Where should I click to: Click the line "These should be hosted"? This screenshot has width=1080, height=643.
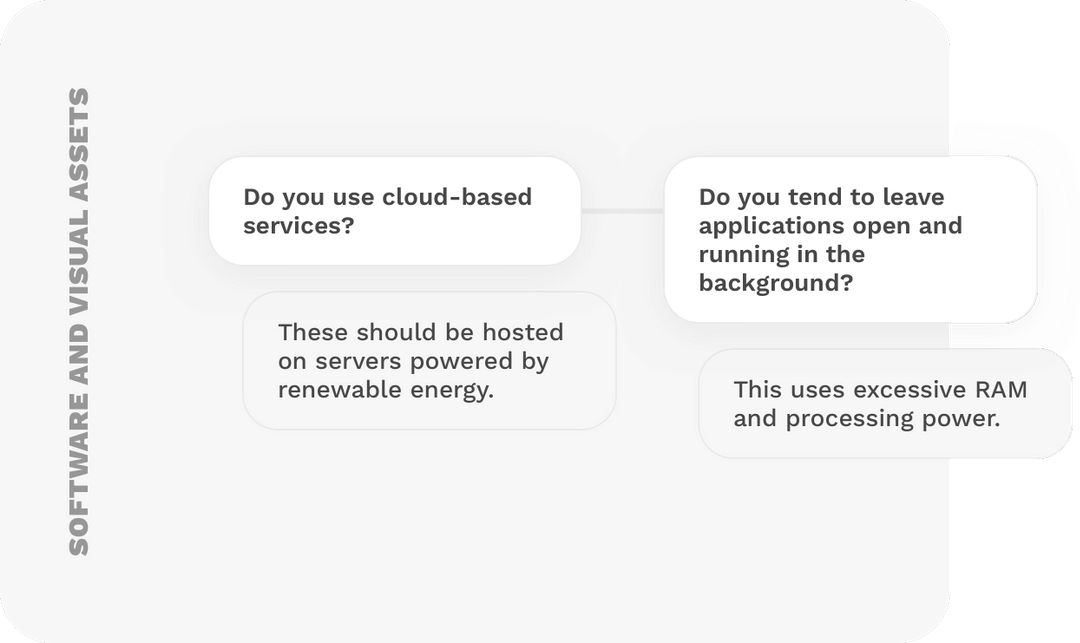(x=421, y=333)
